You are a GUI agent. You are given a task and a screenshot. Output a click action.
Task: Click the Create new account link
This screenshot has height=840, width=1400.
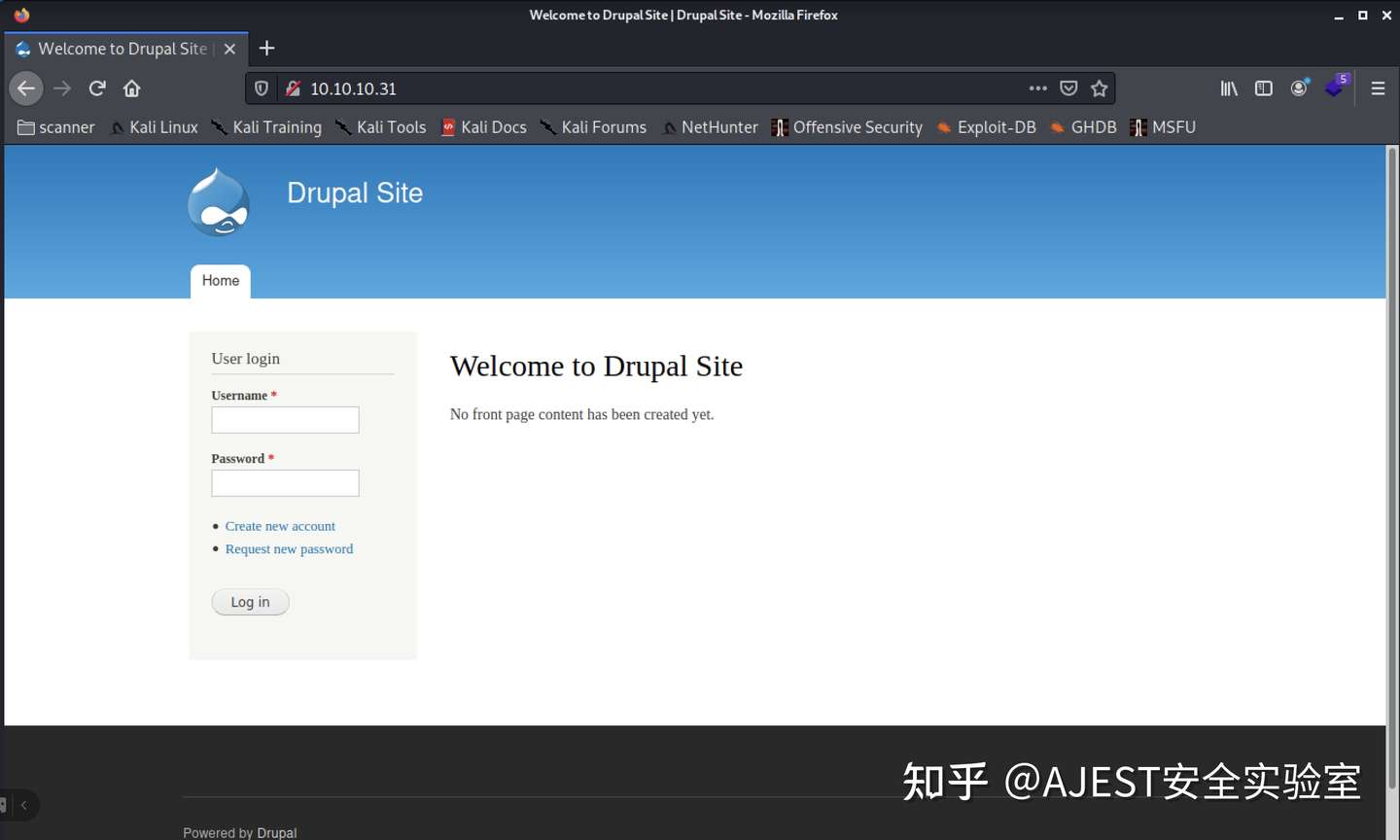click(280, 526)
